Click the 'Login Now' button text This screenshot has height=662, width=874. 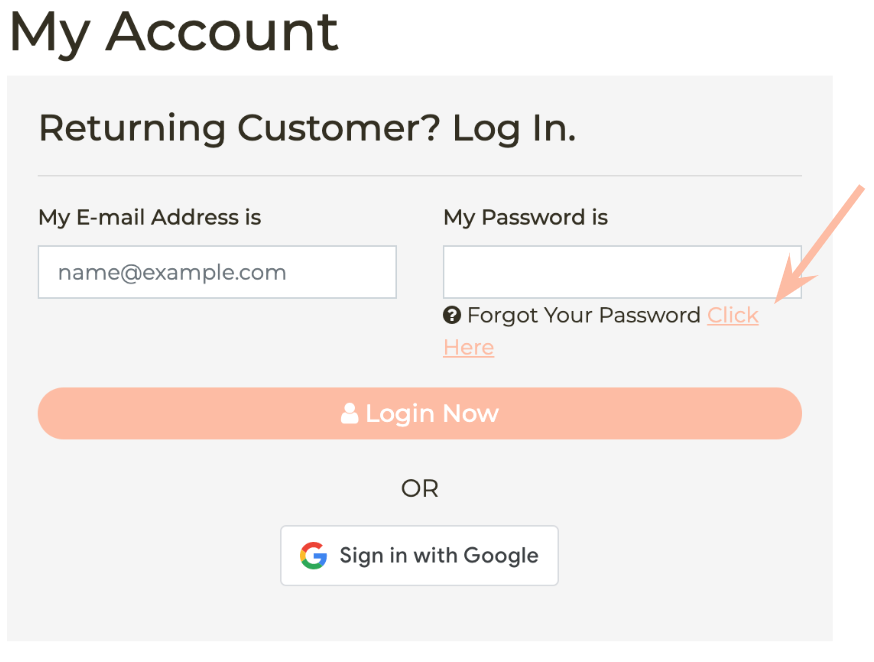pos(432,413)
